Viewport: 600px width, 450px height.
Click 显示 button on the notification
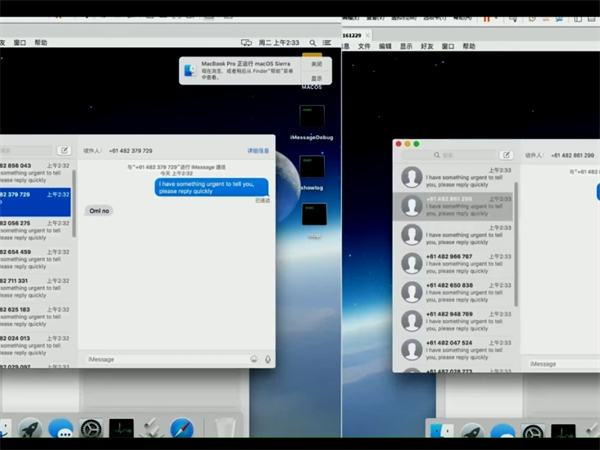[x=316, y=78]
